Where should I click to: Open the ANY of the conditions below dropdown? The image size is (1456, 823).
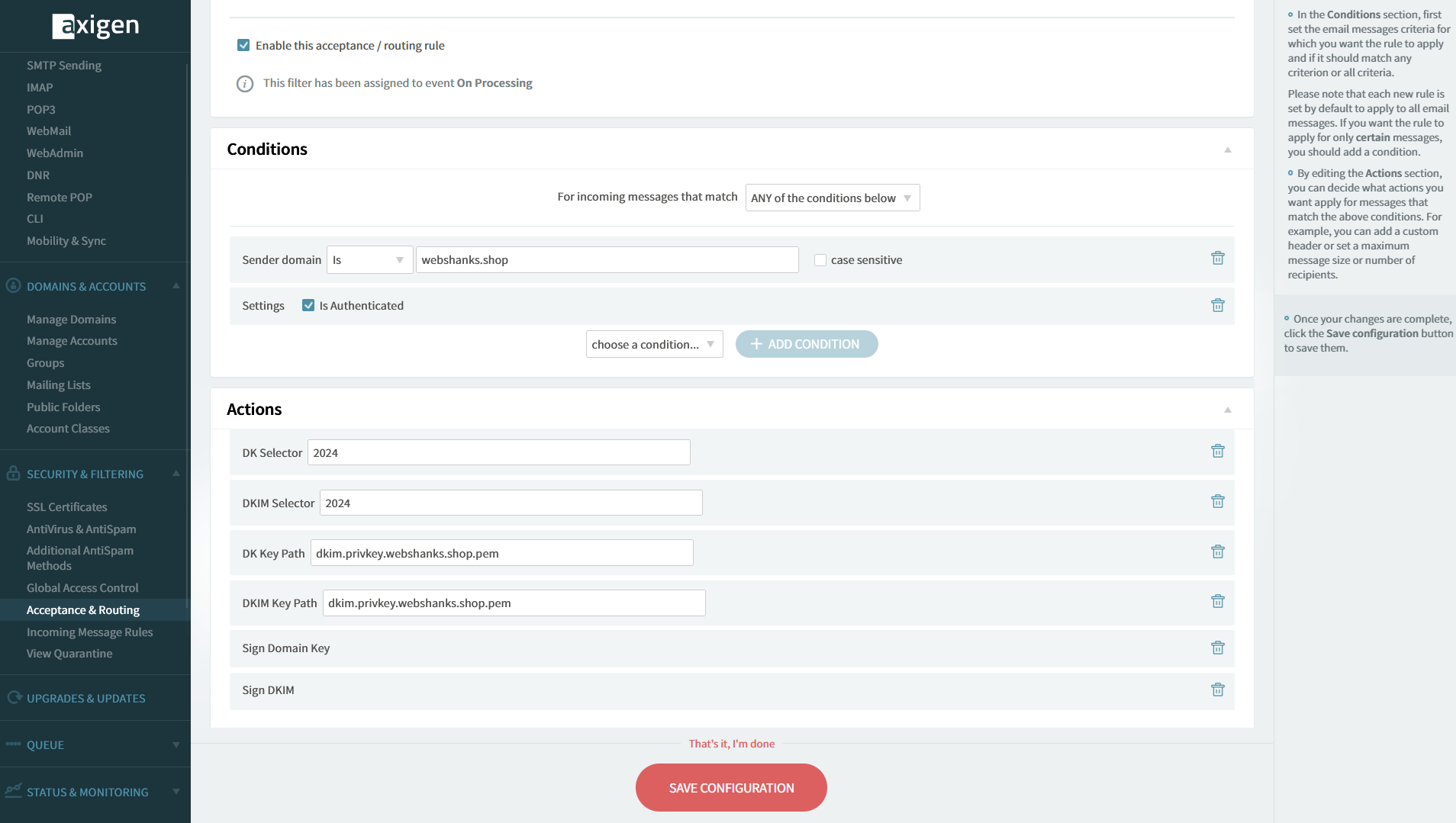pyautogui.click(x=833, y=198)
